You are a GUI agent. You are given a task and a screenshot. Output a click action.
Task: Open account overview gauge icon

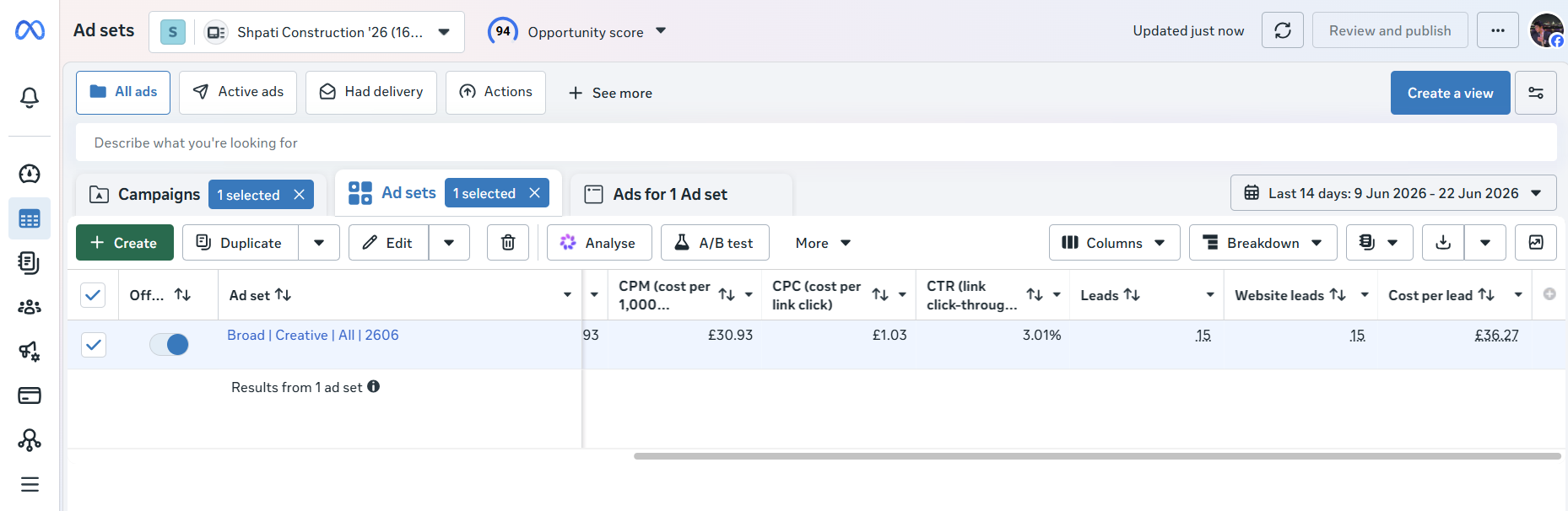30,174
